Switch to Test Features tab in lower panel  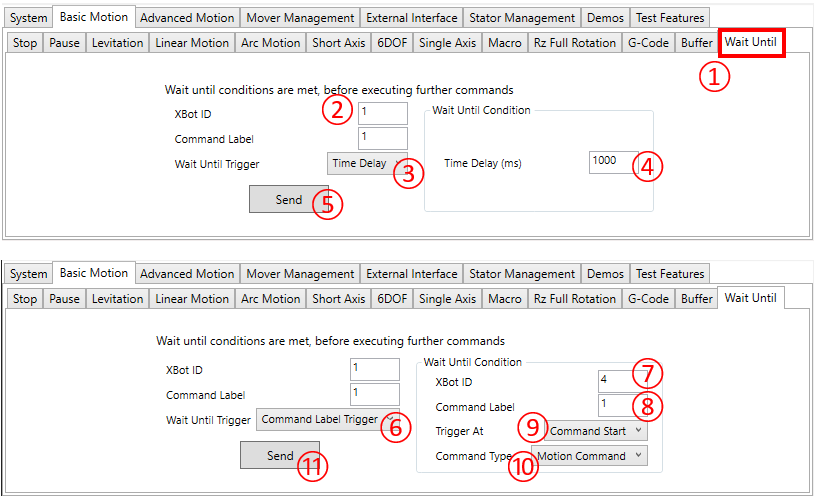[669, 273]
